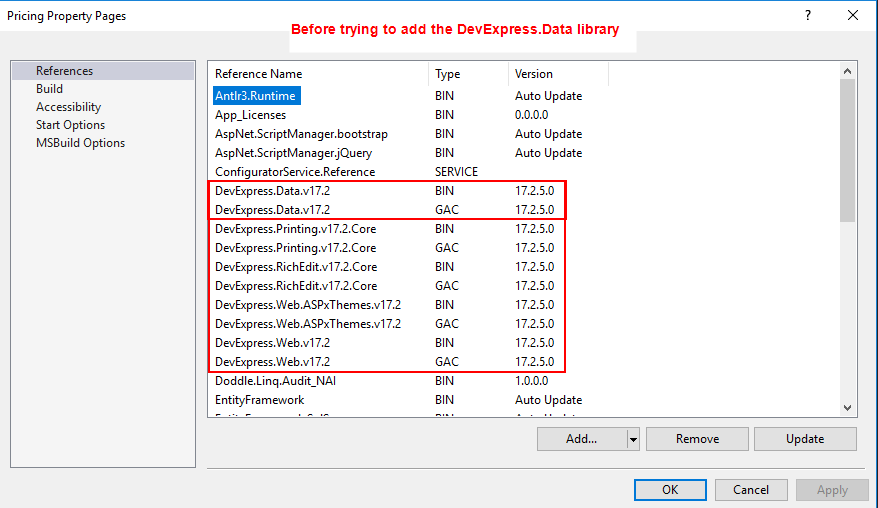Select DevExpress.Web.v17.2 GAC reference
This screenshot has width=878, height=508.
tap(273, 362)
